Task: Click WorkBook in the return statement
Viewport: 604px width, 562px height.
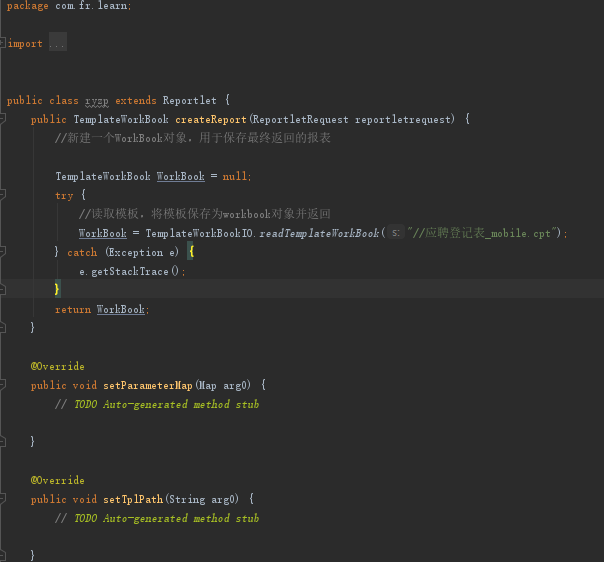Action: 121,309
